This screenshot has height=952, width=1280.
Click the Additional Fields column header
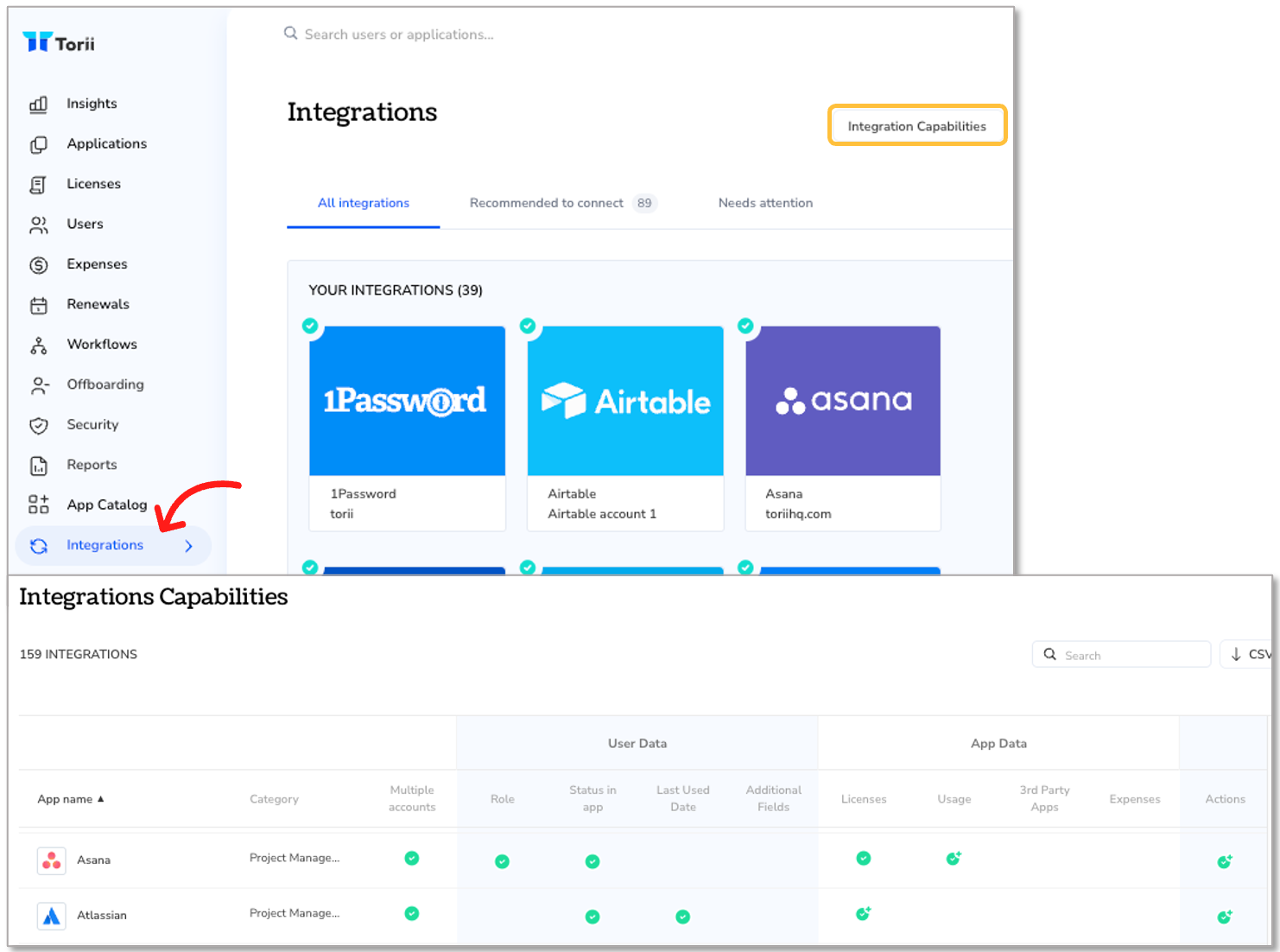[774, 798]
